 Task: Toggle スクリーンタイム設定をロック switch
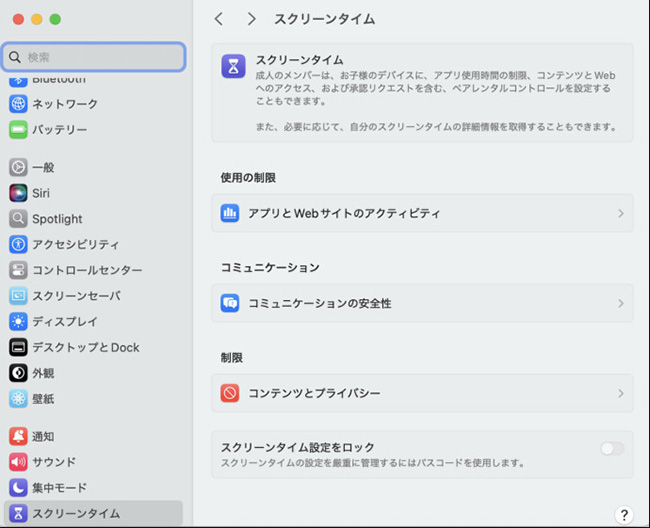[x=612, y=448]
